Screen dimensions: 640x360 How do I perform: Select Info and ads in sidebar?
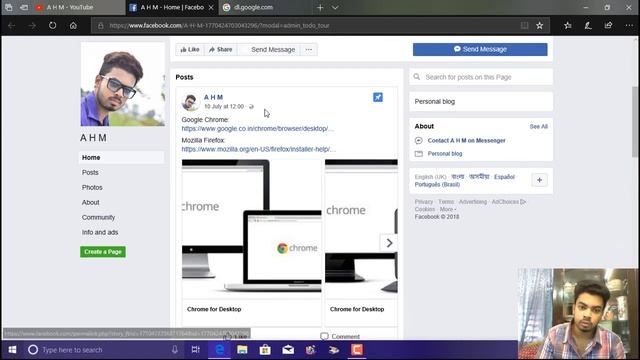(x=100, y=232)
